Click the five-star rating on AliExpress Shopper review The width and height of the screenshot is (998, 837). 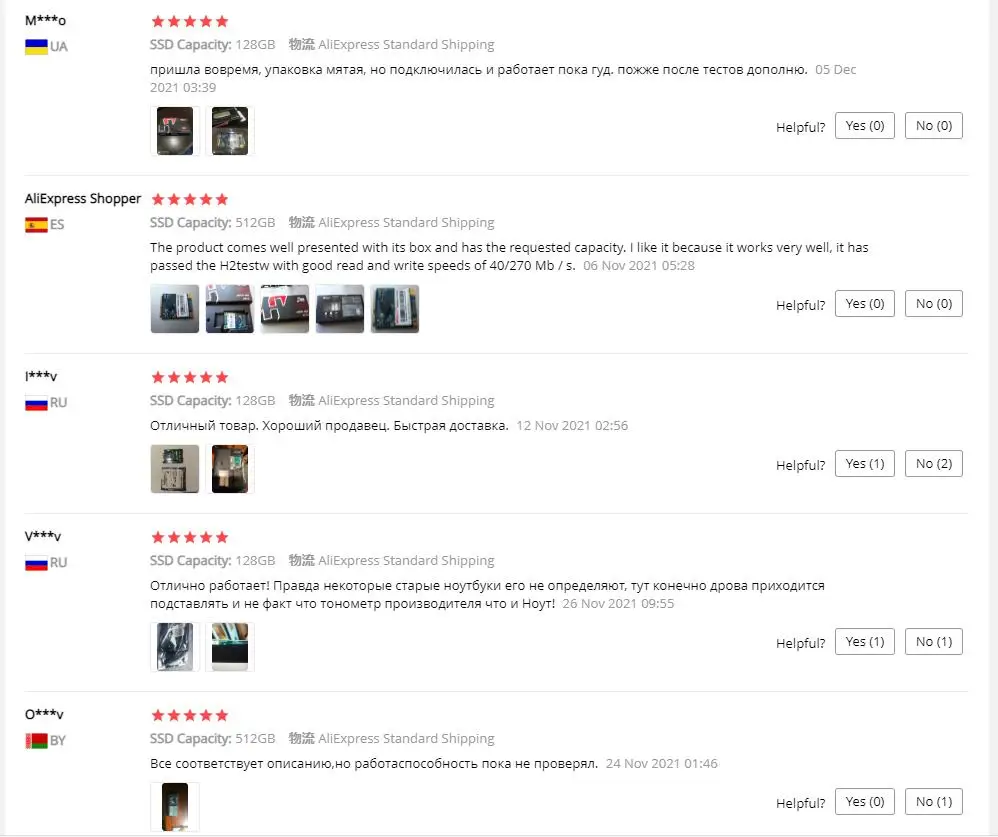pyautogui.click(x=190, y=200)
